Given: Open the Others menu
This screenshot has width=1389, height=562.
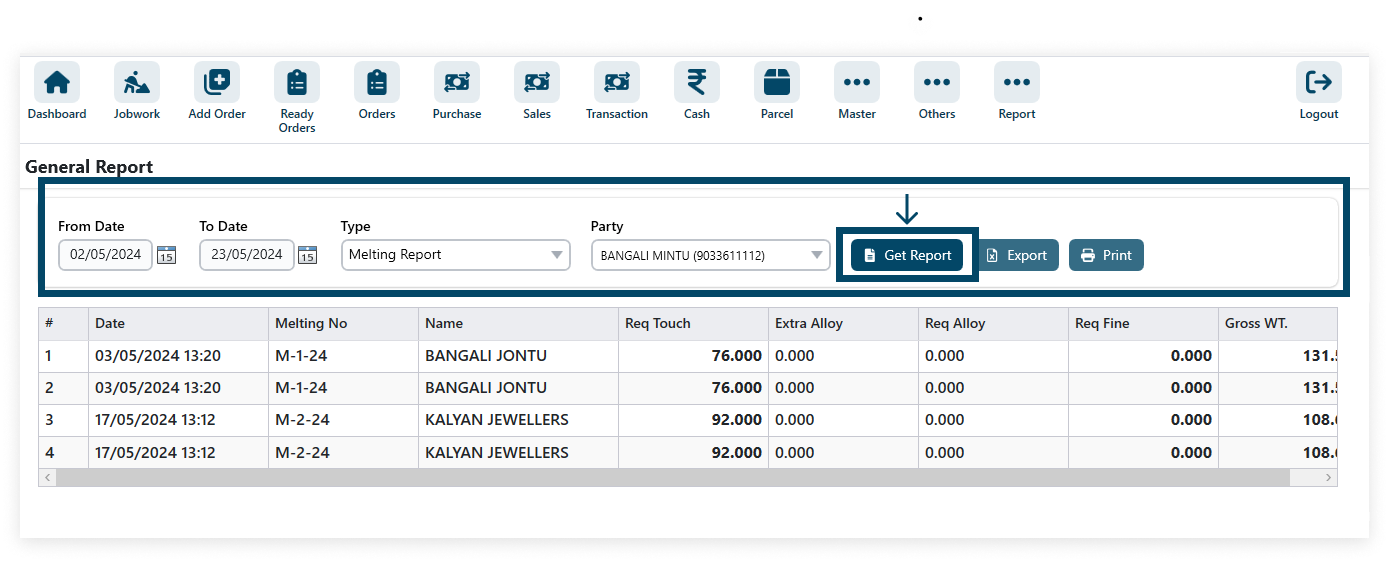Looking at the screenshot, I should (937, 82).
